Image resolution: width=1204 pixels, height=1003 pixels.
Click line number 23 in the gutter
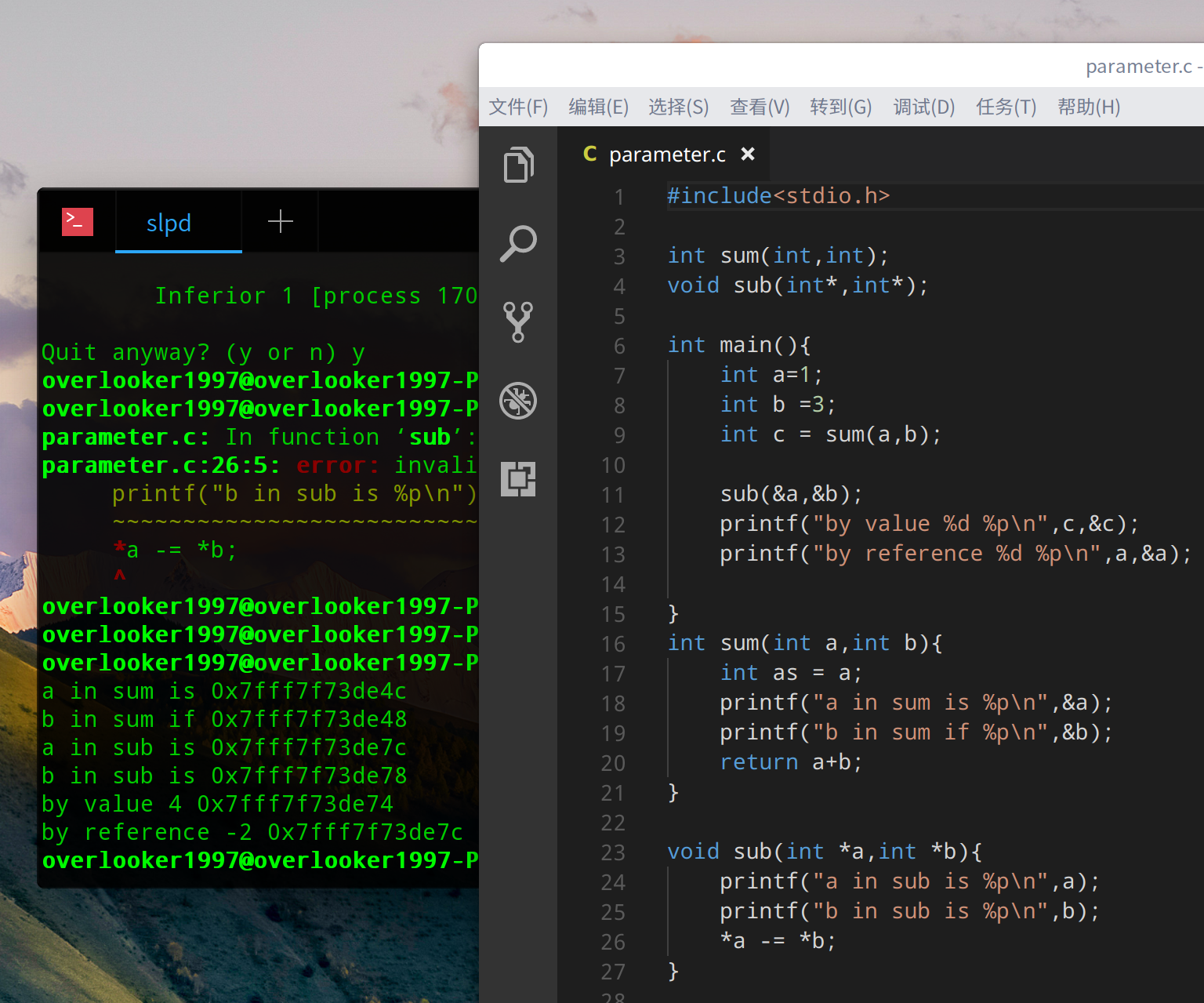pos(613,852)
